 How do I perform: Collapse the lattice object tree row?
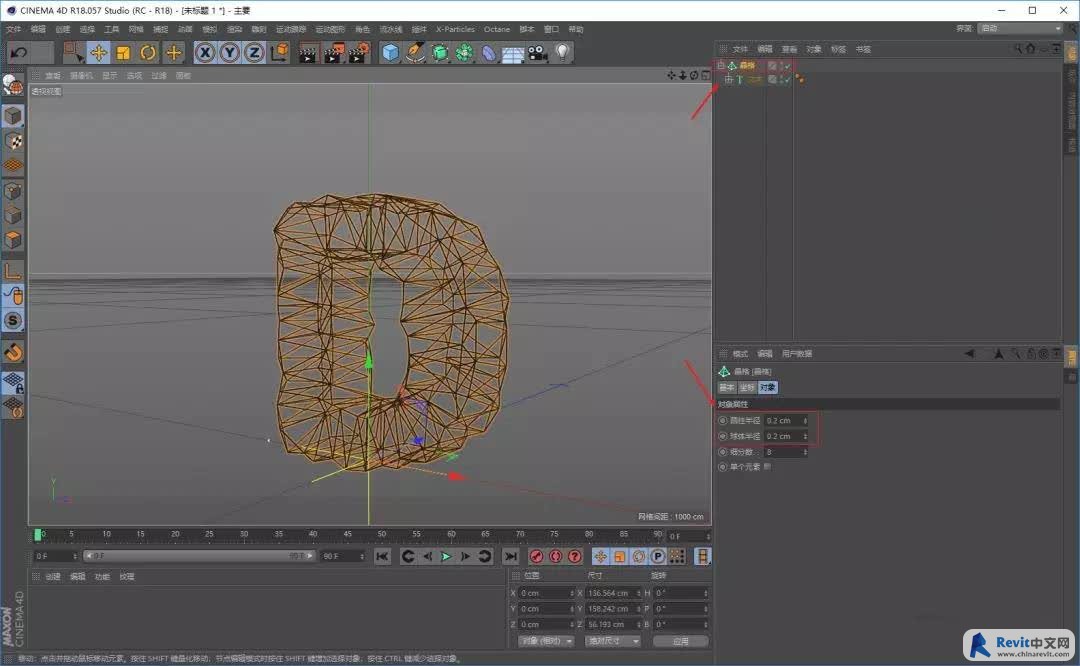tap(720, 65)
